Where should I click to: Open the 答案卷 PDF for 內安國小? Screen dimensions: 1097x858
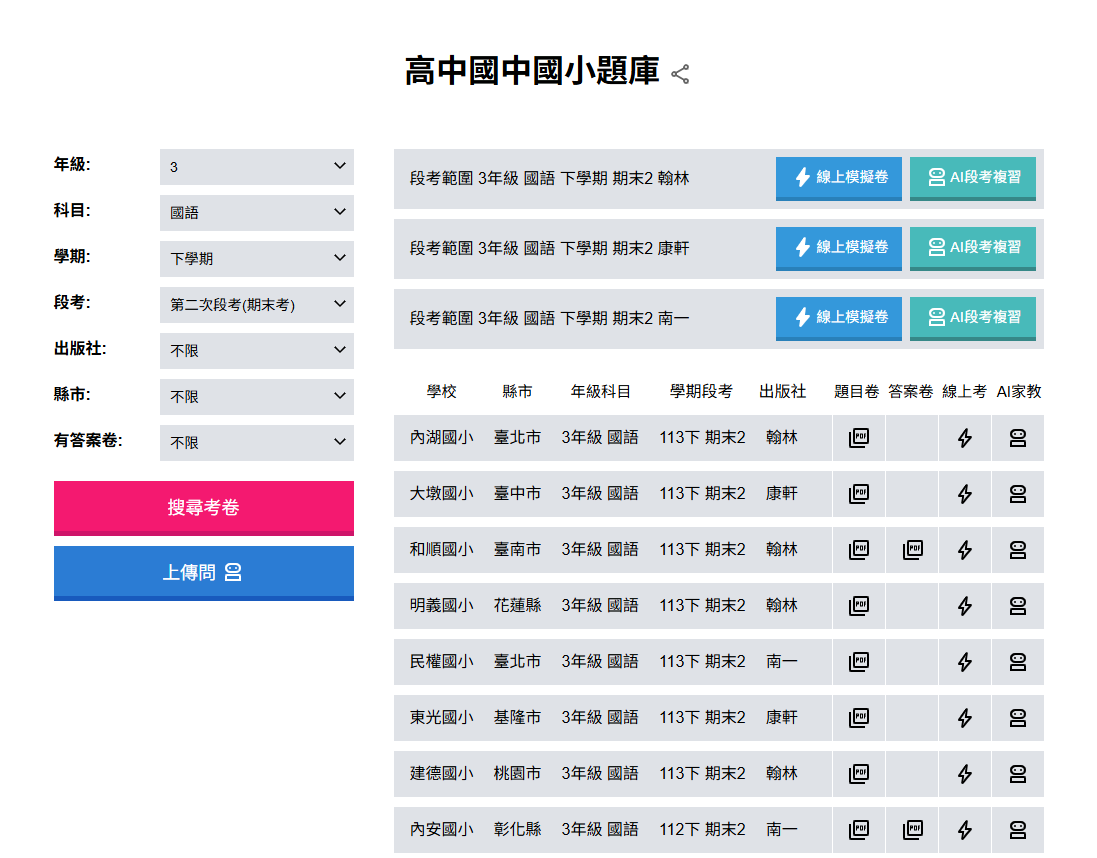(911, 829)
